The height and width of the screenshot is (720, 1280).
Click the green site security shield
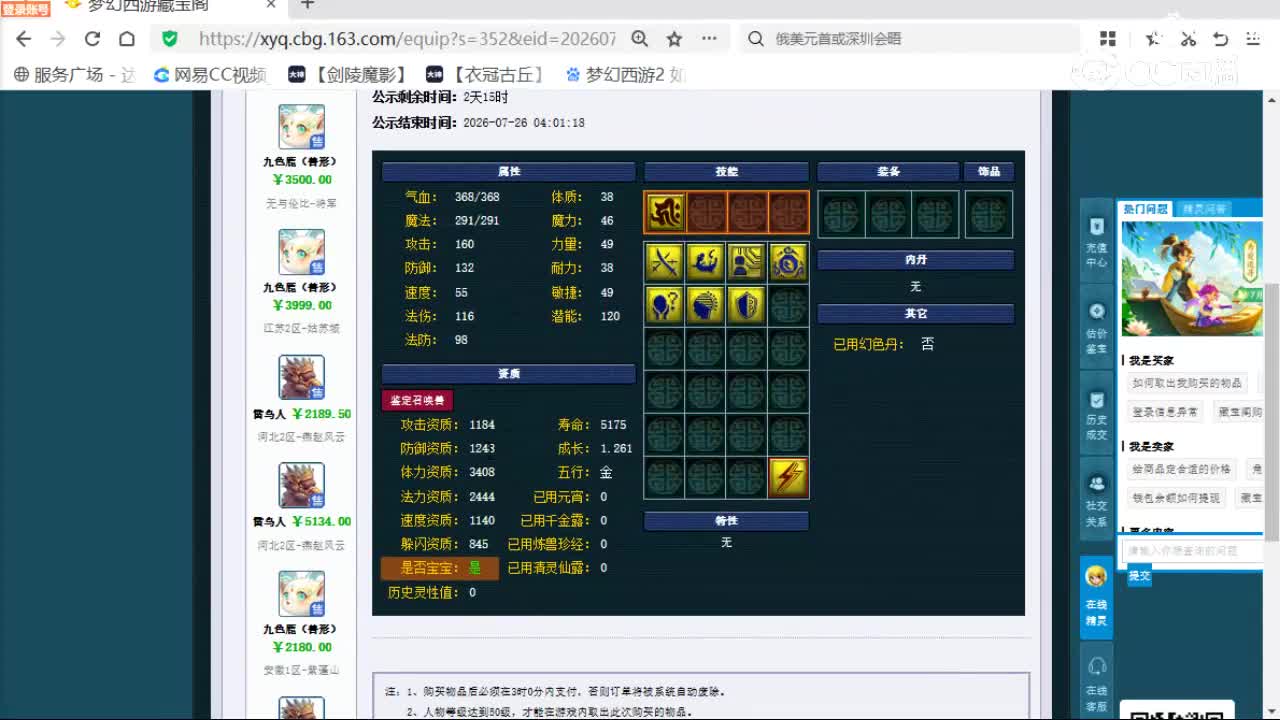[x=170, y=39]
